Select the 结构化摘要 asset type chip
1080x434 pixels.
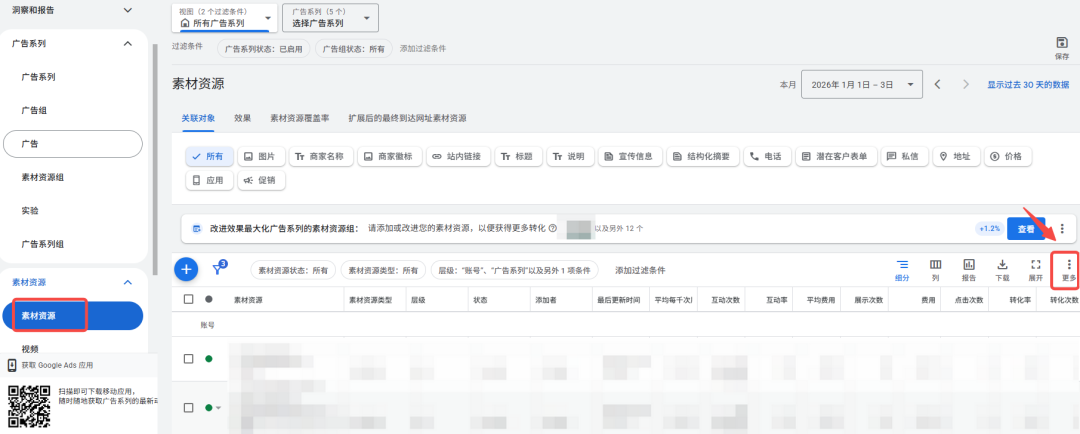[703, 156]
